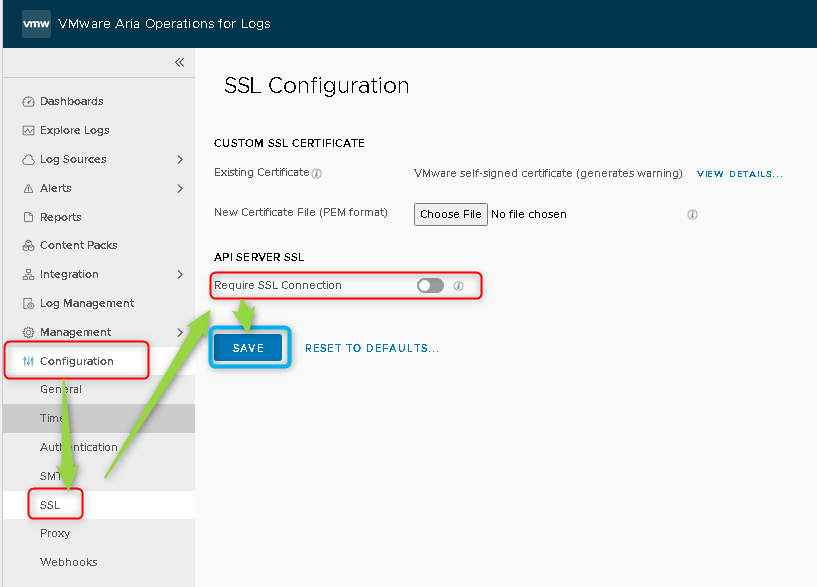
Task: Click RESET TO DEFAULTS link
Action: coord(372,348)
